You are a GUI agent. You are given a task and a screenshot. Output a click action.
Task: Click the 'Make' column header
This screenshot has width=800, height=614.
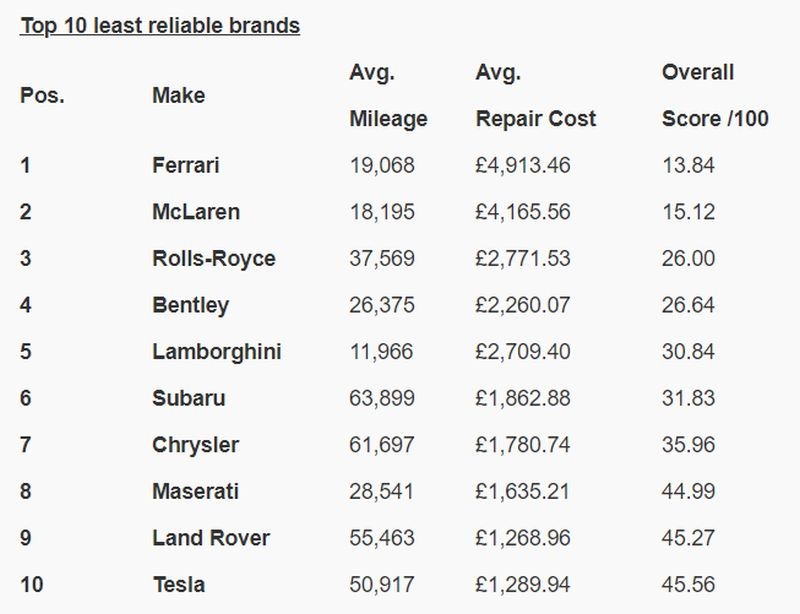coord(178,96)
